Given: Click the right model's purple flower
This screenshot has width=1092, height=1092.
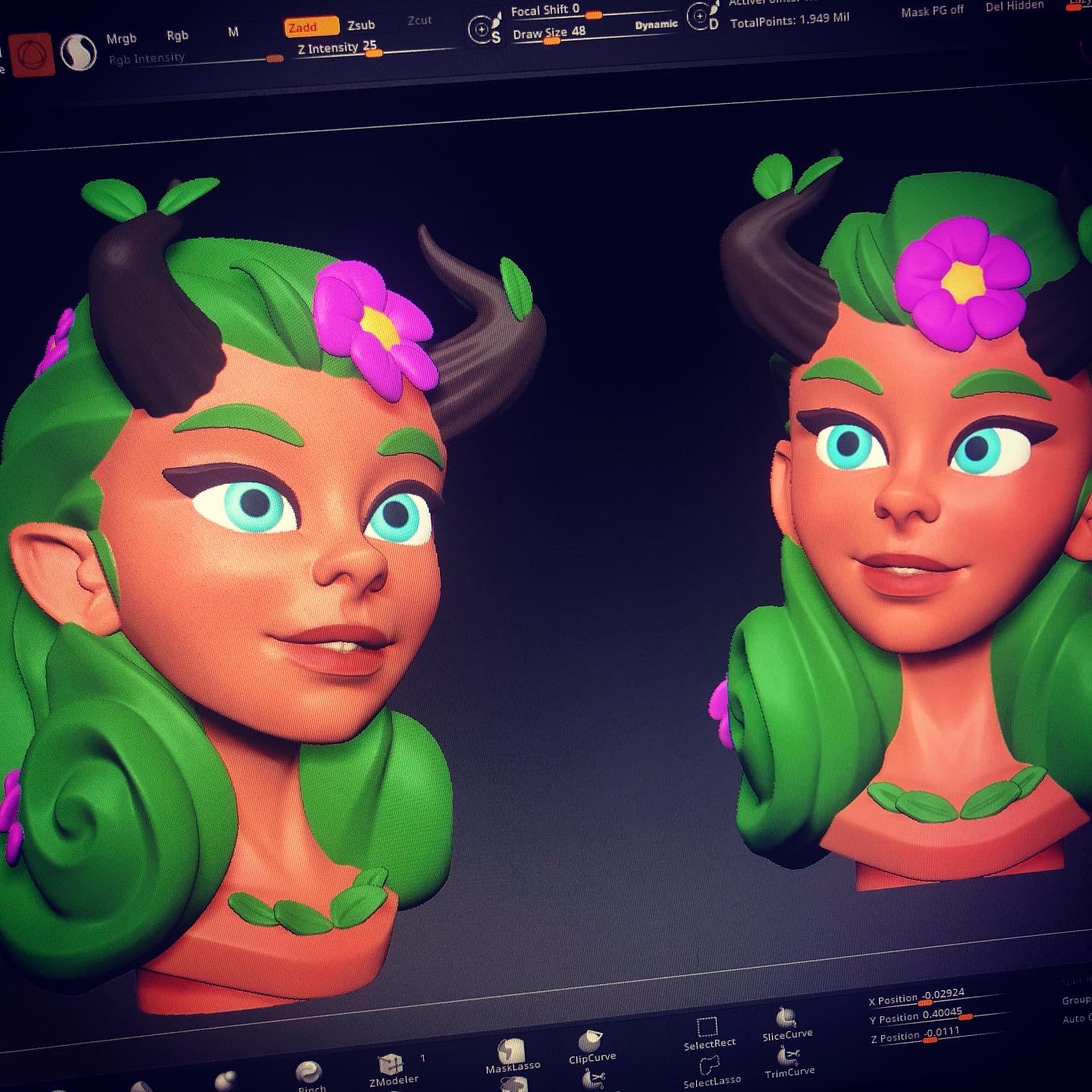Looking at the screenshot, I should pyautogui.click(x=962, y=282).
